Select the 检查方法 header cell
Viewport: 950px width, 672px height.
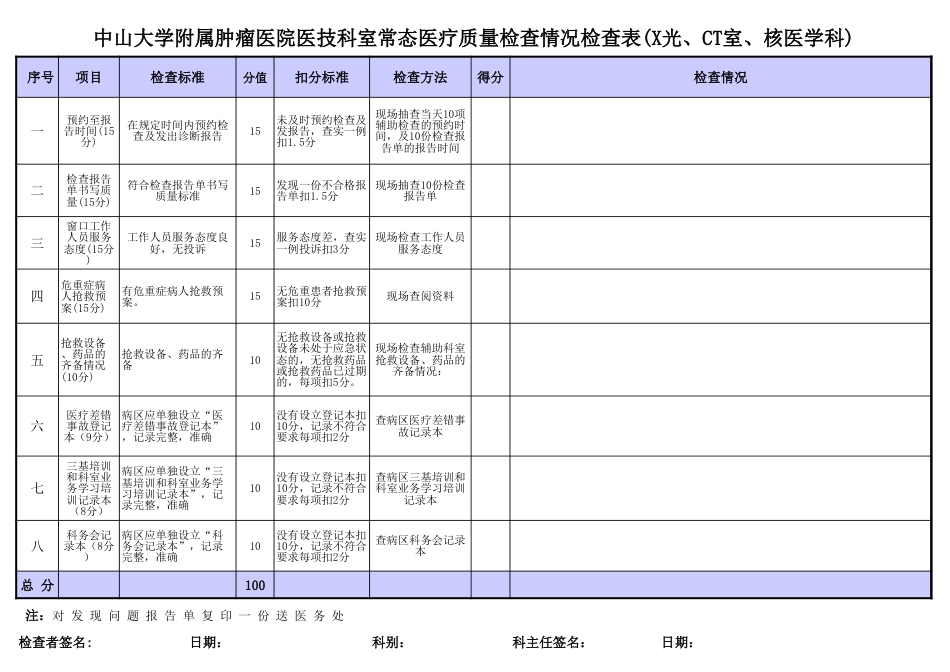420,77
